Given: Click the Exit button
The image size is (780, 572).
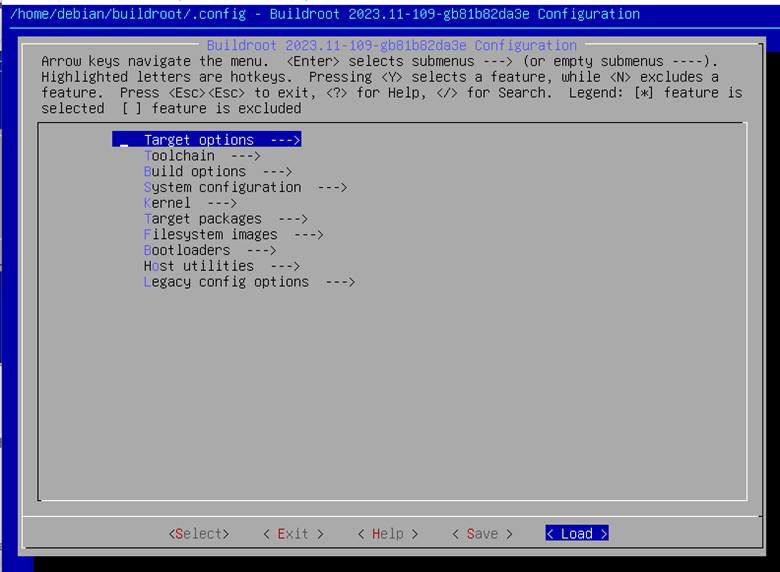Looking at the screenshot, I should pyautogui.click(x=293, y=534).
